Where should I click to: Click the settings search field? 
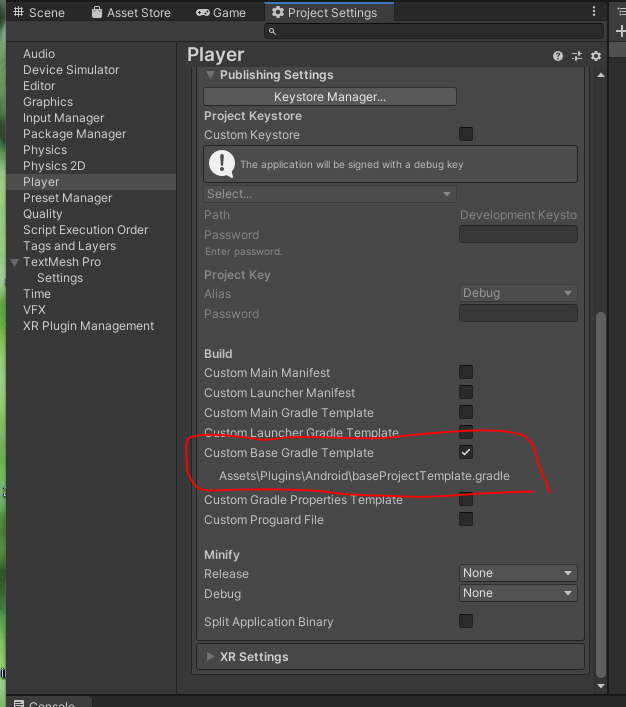434,31
